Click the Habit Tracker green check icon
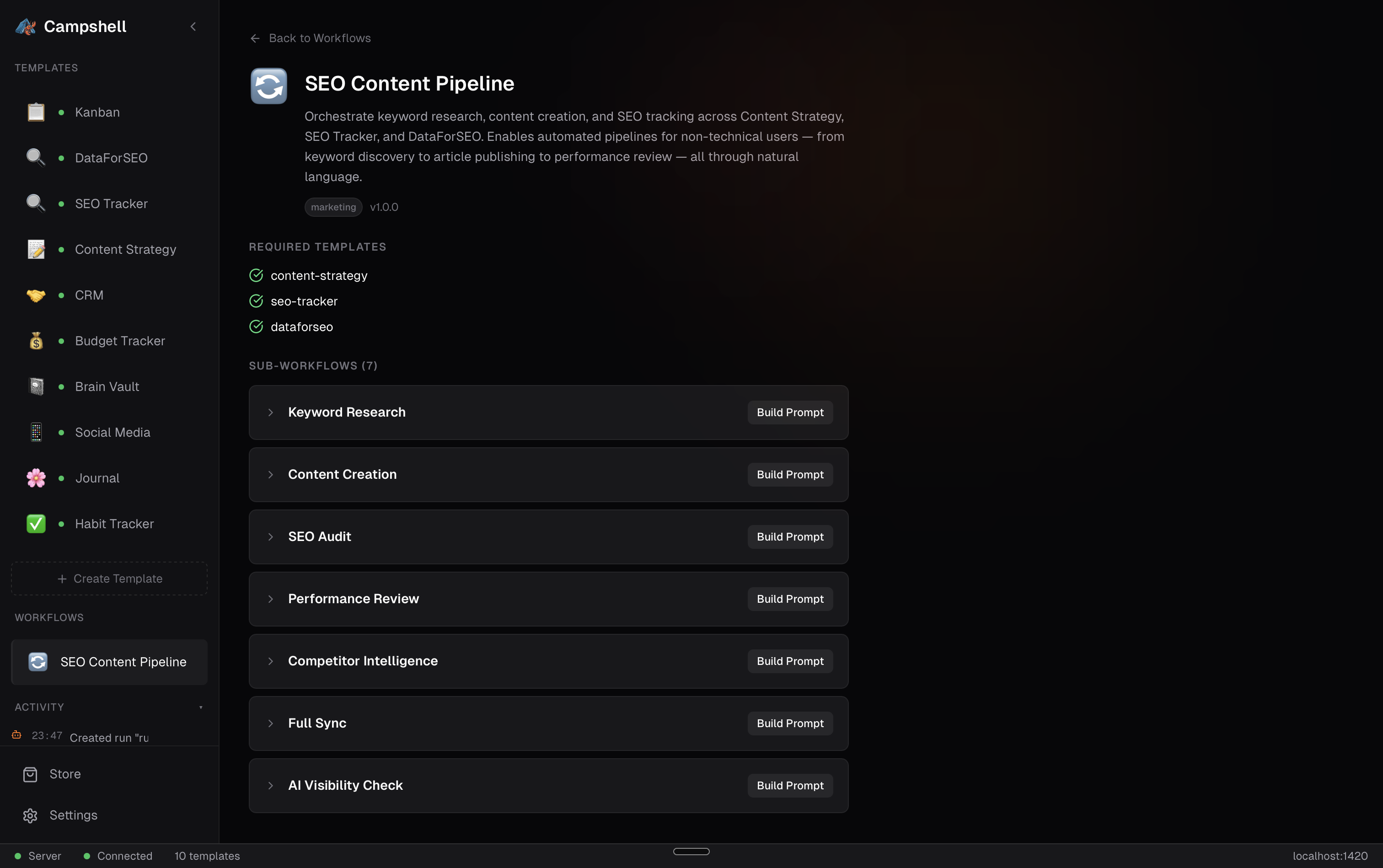 36,524
